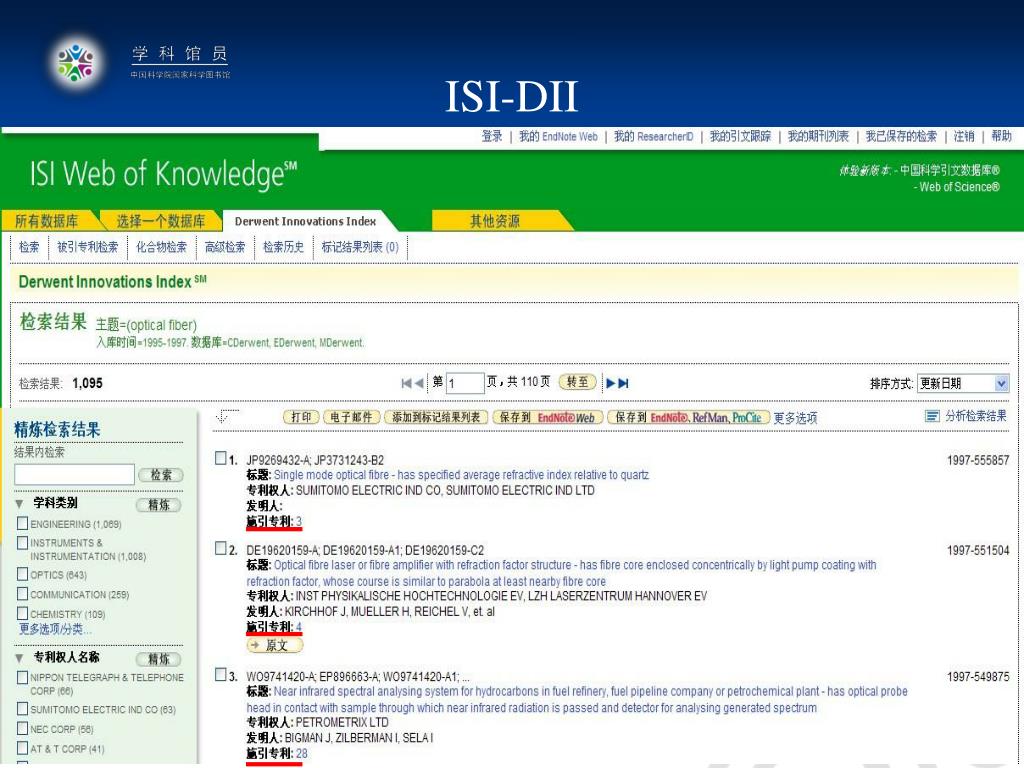Click 检索 button in refine panel
Screen dimensions: 1024x768
[161, 475]
